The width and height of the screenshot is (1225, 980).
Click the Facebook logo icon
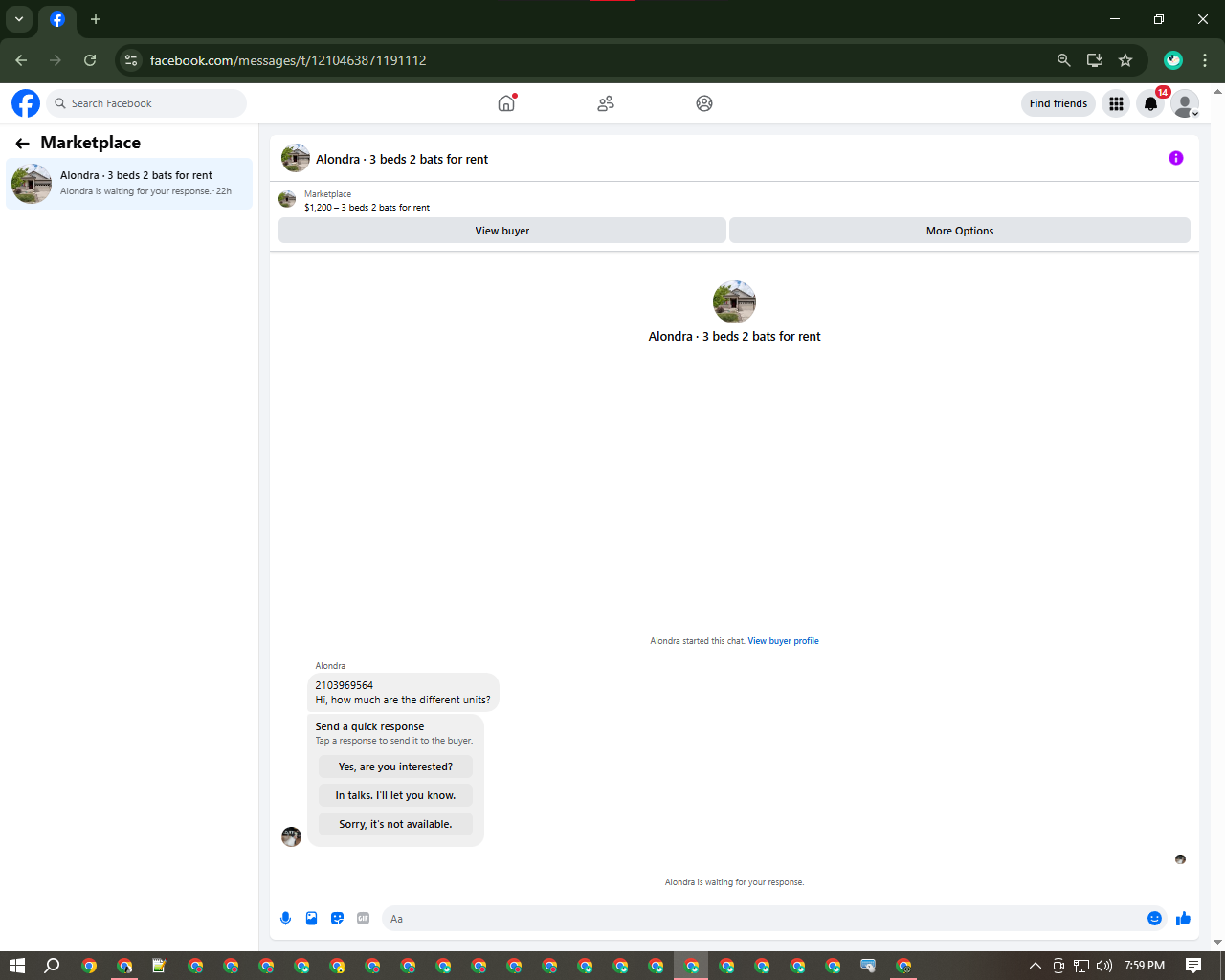(26, 103)
